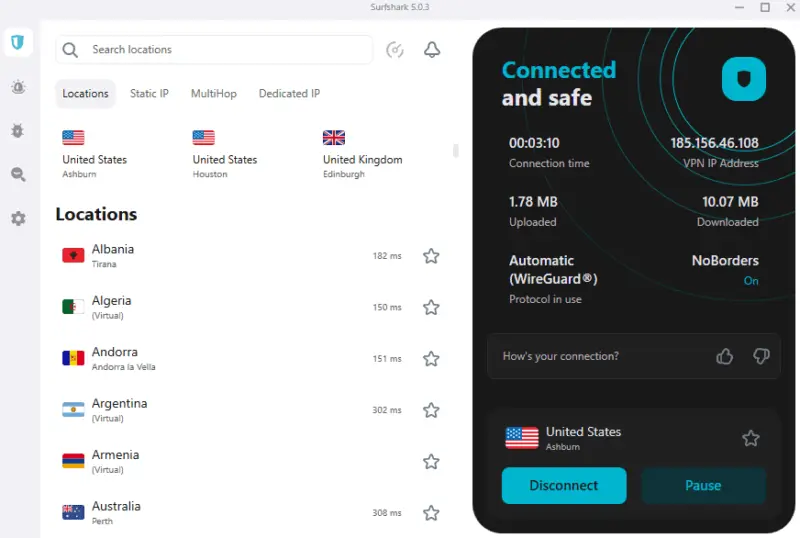The height and width of the screenshot is (538, 800).
Task: Give thumbs up for connection quality
Action: tap(724, 356)
